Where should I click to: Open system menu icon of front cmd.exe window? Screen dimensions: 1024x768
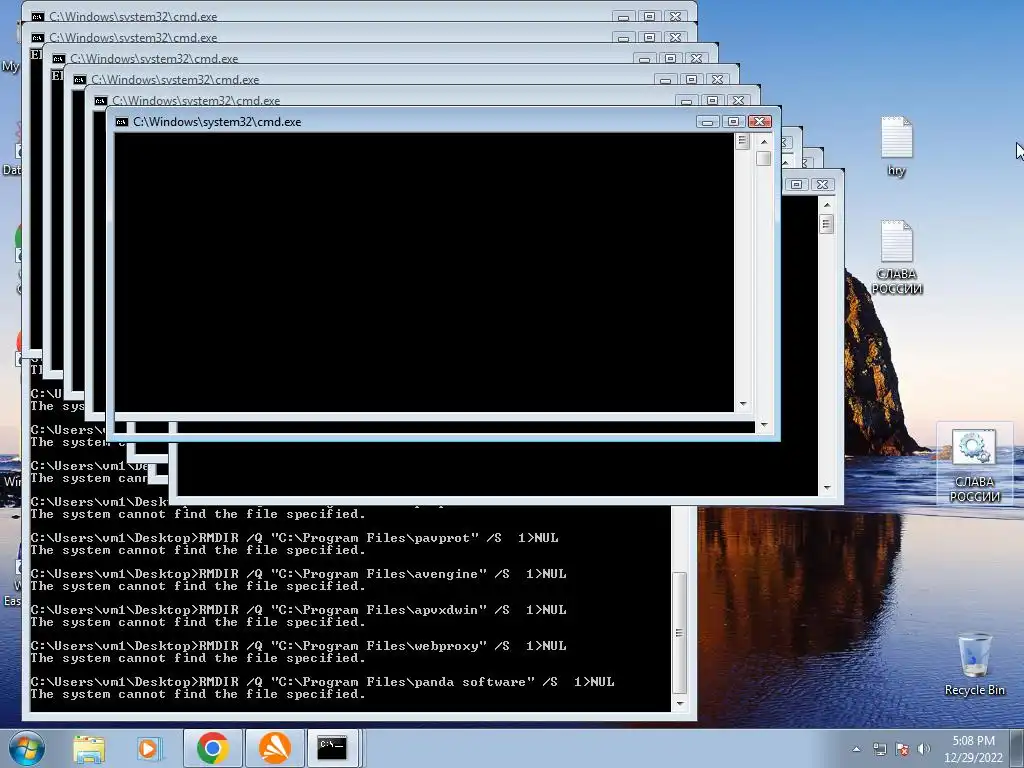point(121,122)
